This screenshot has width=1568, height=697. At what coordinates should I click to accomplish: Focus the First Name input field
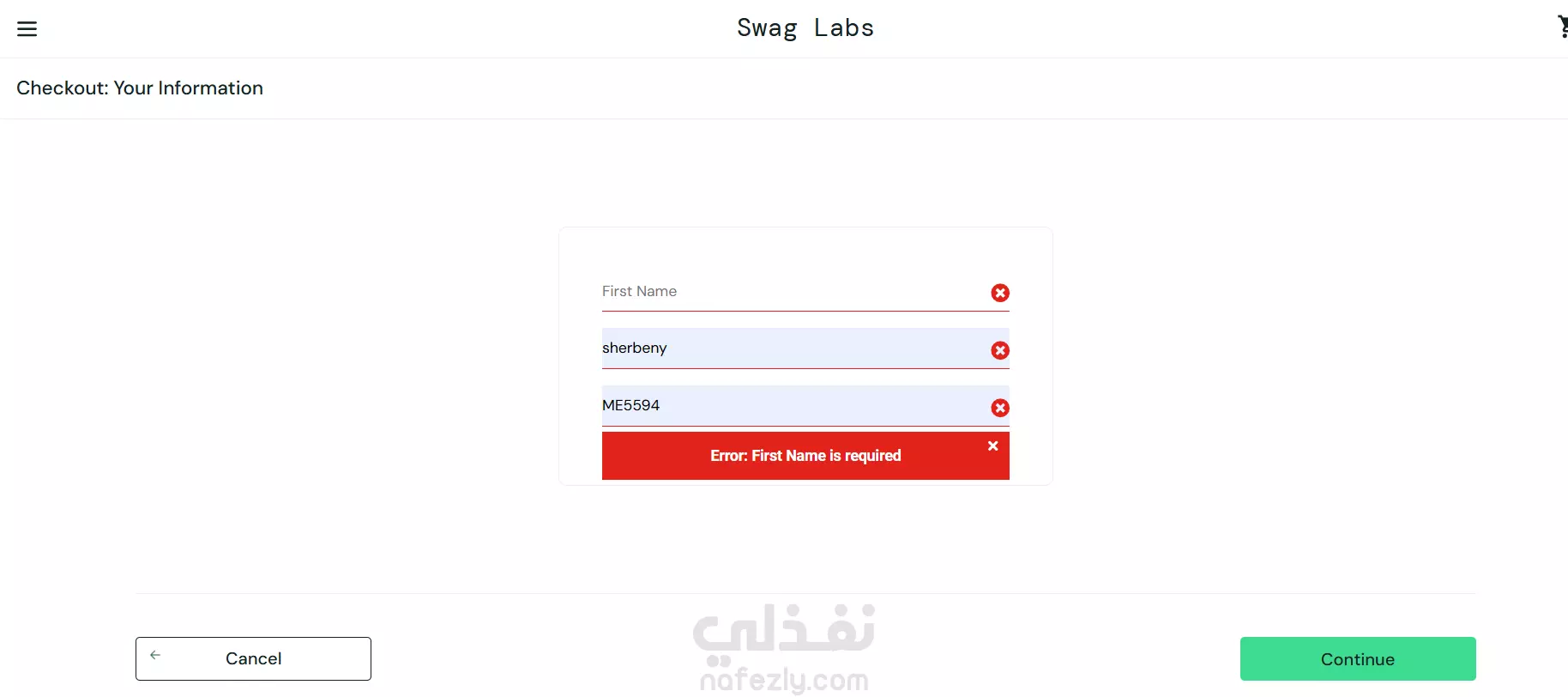tap(805, 292)
